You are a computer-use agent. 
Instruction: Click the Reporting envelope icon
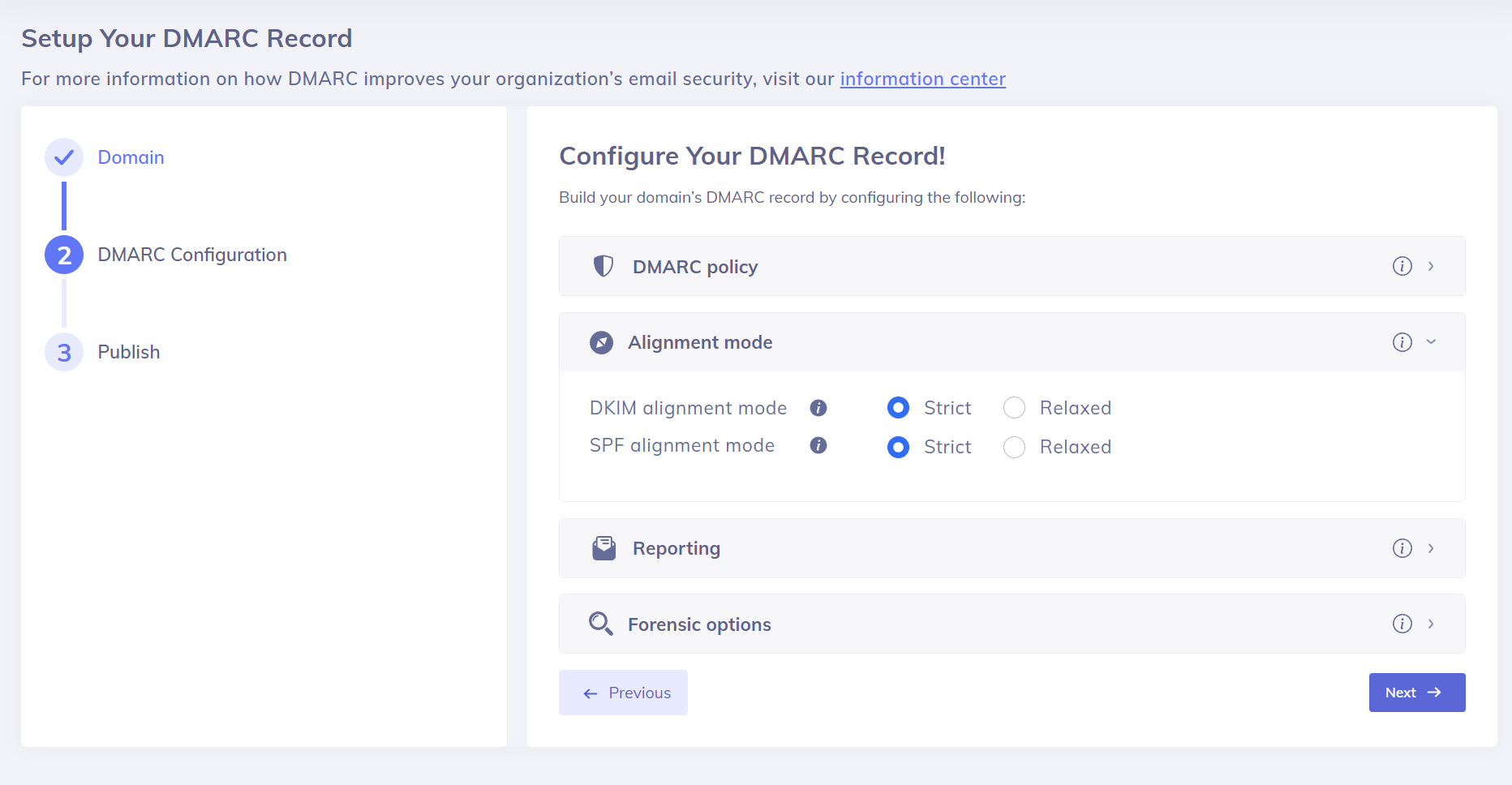pyautogui.click(x=604, y=548)
